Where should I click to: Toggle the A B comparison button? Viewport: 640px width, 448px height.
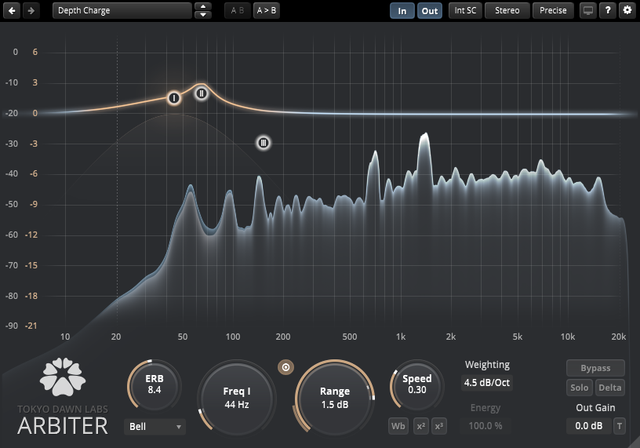tap(237, 11)
